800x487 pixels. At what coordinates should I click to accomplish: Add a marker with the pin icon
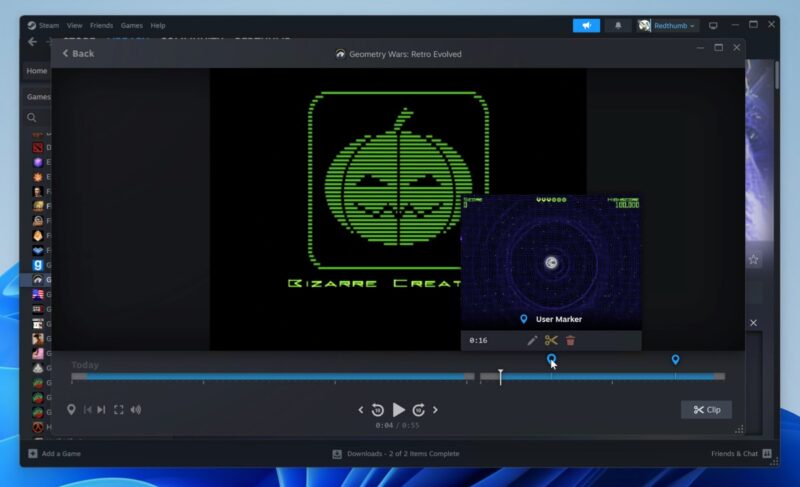[71, 409]
